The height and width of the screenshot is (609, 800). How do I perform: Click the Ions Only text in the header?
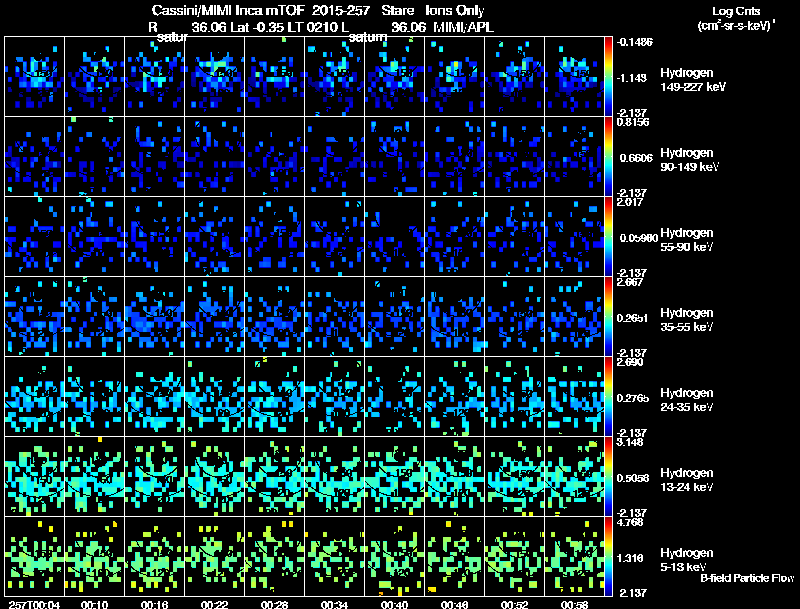pos(455,10)
